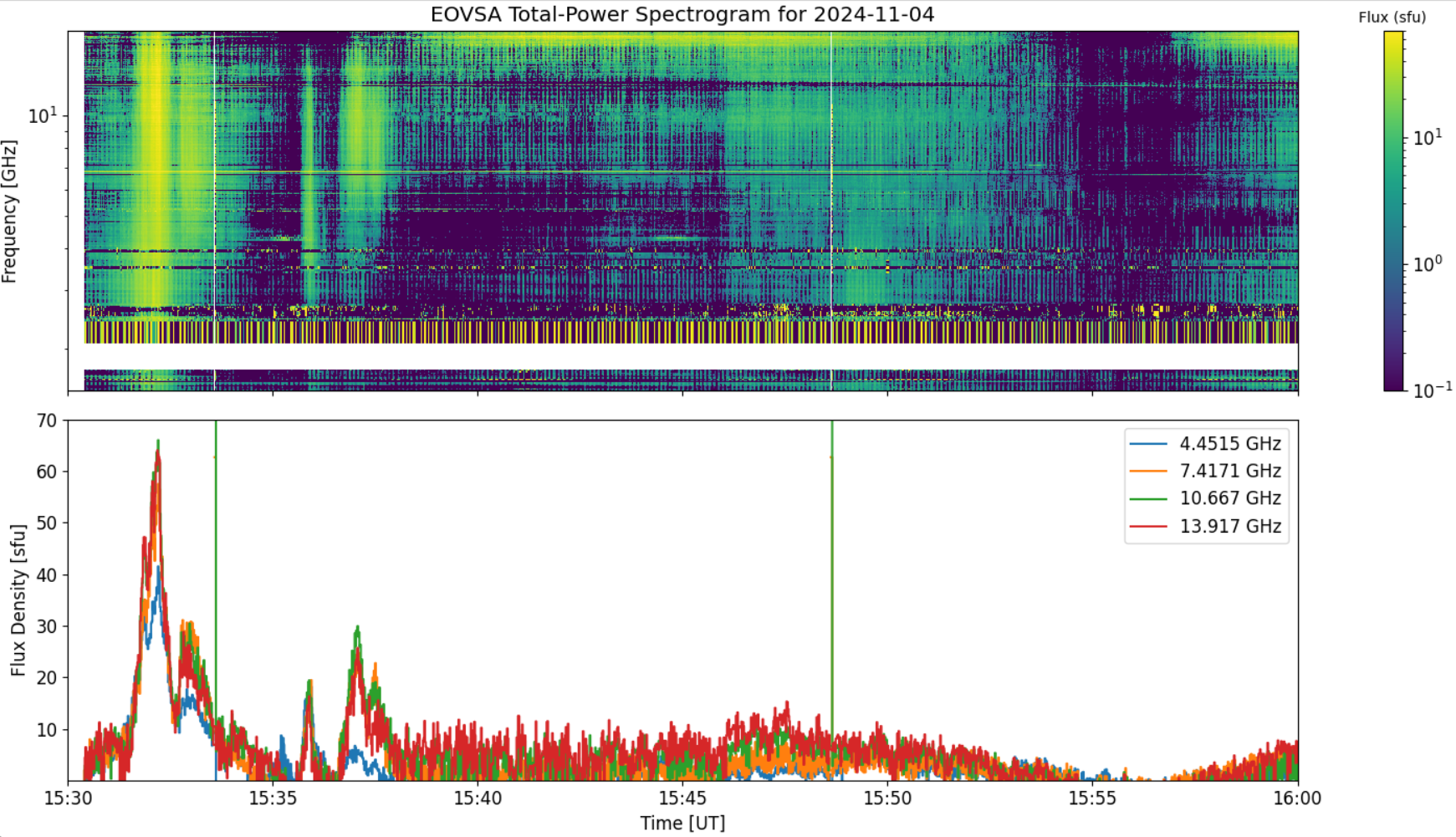Click the 15:45 time tick label
The width and height of the screenshot is (1456, 837).
682,799
